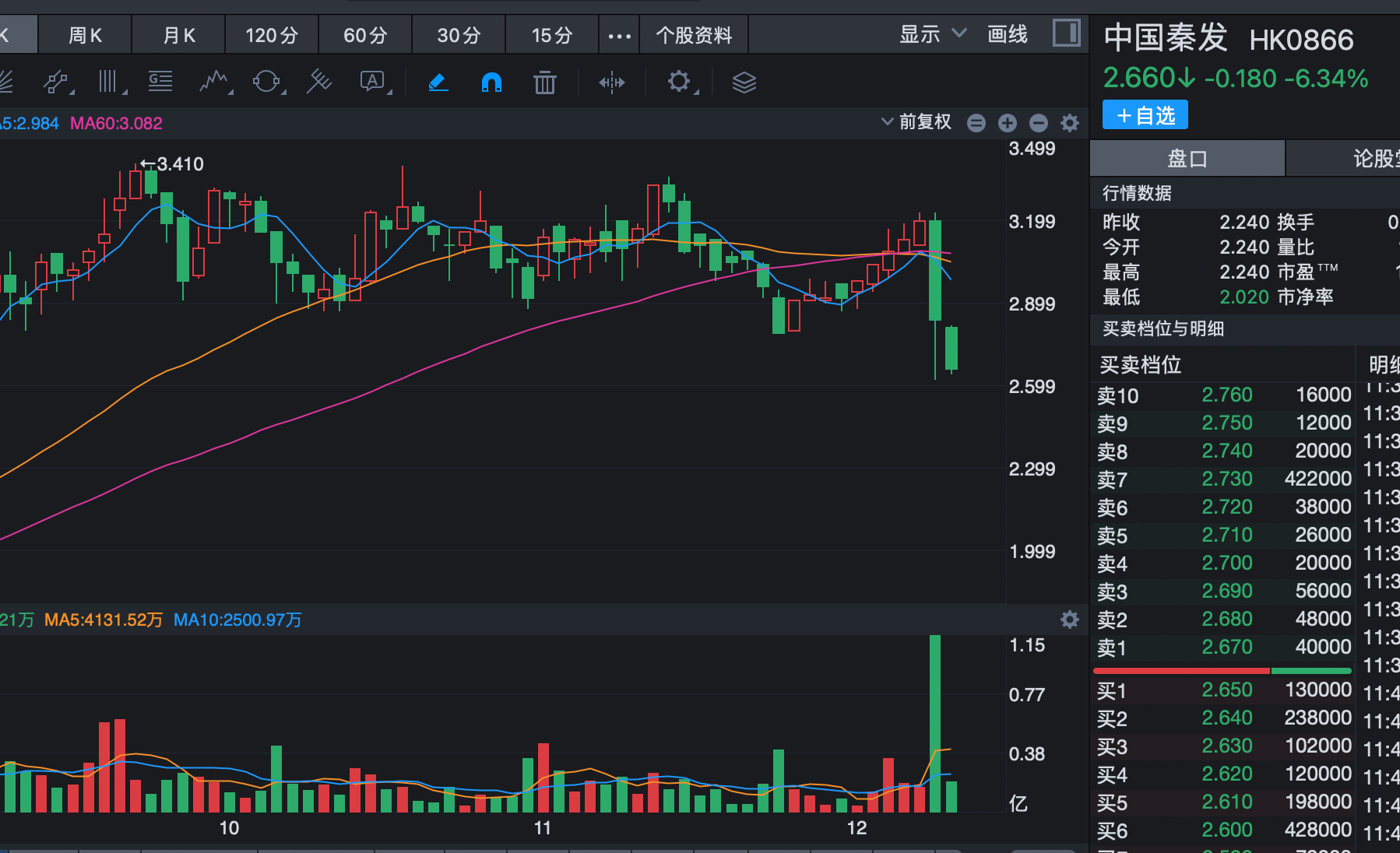Enable the magnet snap tool
Image resolution: width=1400 pixels, height=853 pixels.
pyautogui.click(x=492, y=82)
